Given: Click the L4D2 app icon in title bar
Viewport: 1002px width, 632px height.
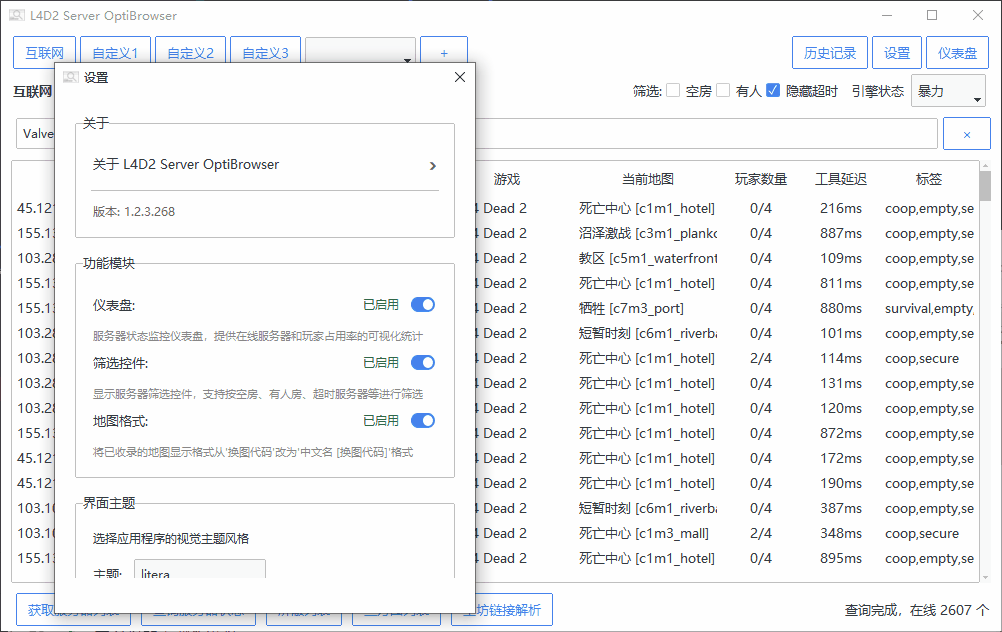Looking at the screenshot, I should point(17,16).
